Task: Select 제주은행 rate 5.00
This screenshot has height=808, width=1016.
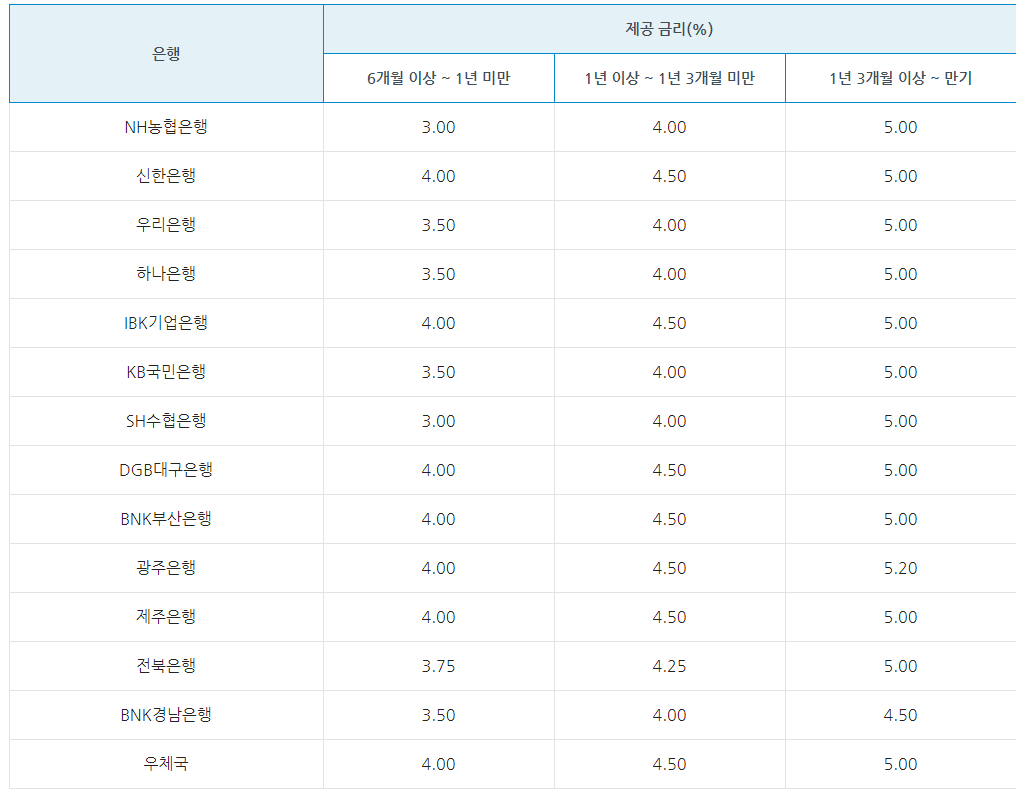Action: (901, 618)
